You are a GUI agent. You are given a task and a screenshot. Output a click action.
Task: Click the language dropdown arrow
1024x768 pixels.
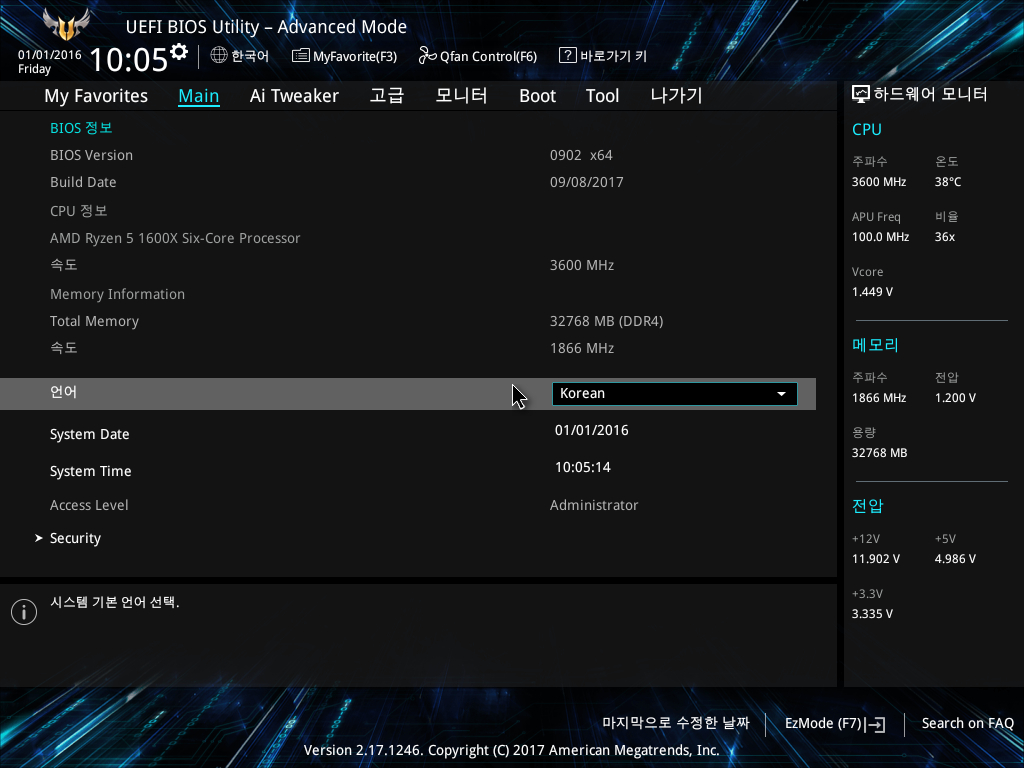[781, 394]
